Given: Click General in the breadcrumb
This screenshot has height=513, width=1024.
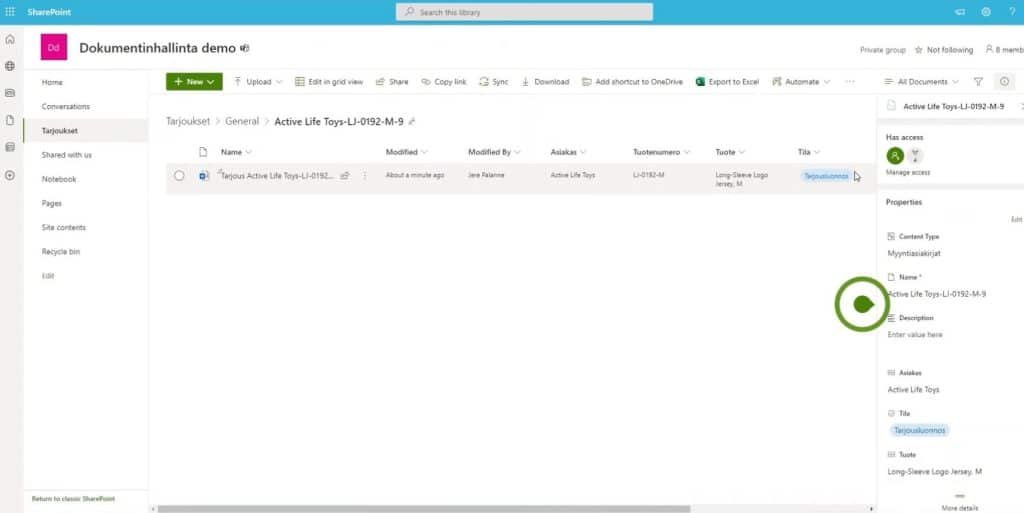Looking at the screenshot, I should click(x=242, y=121).
